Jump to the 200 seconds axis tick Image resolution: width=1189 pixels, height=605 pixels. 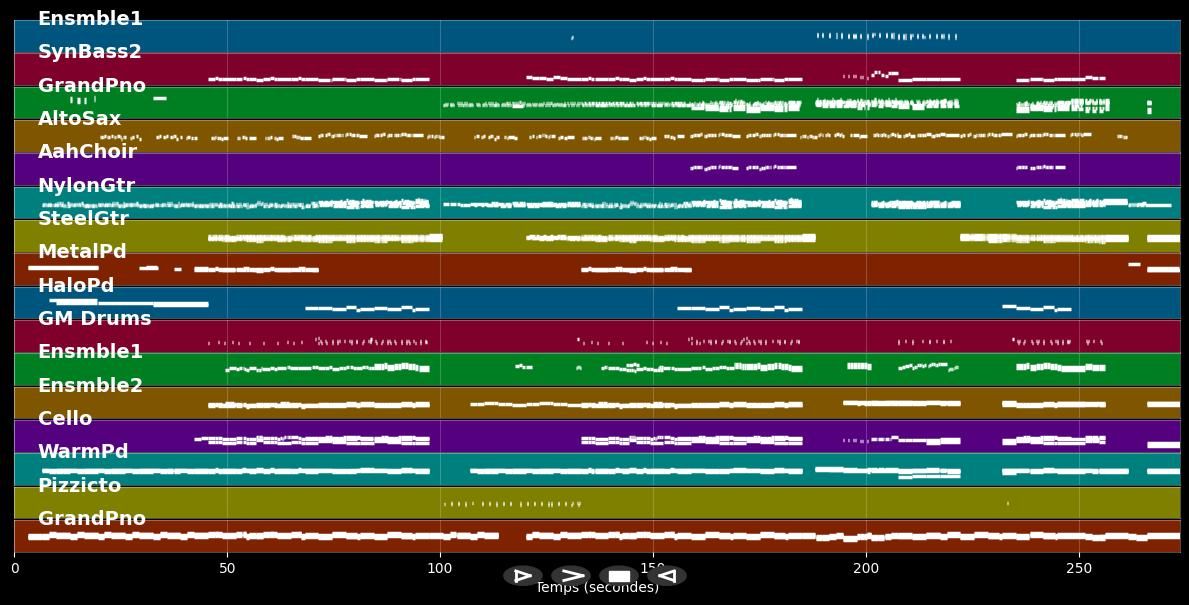pos(866,569)
